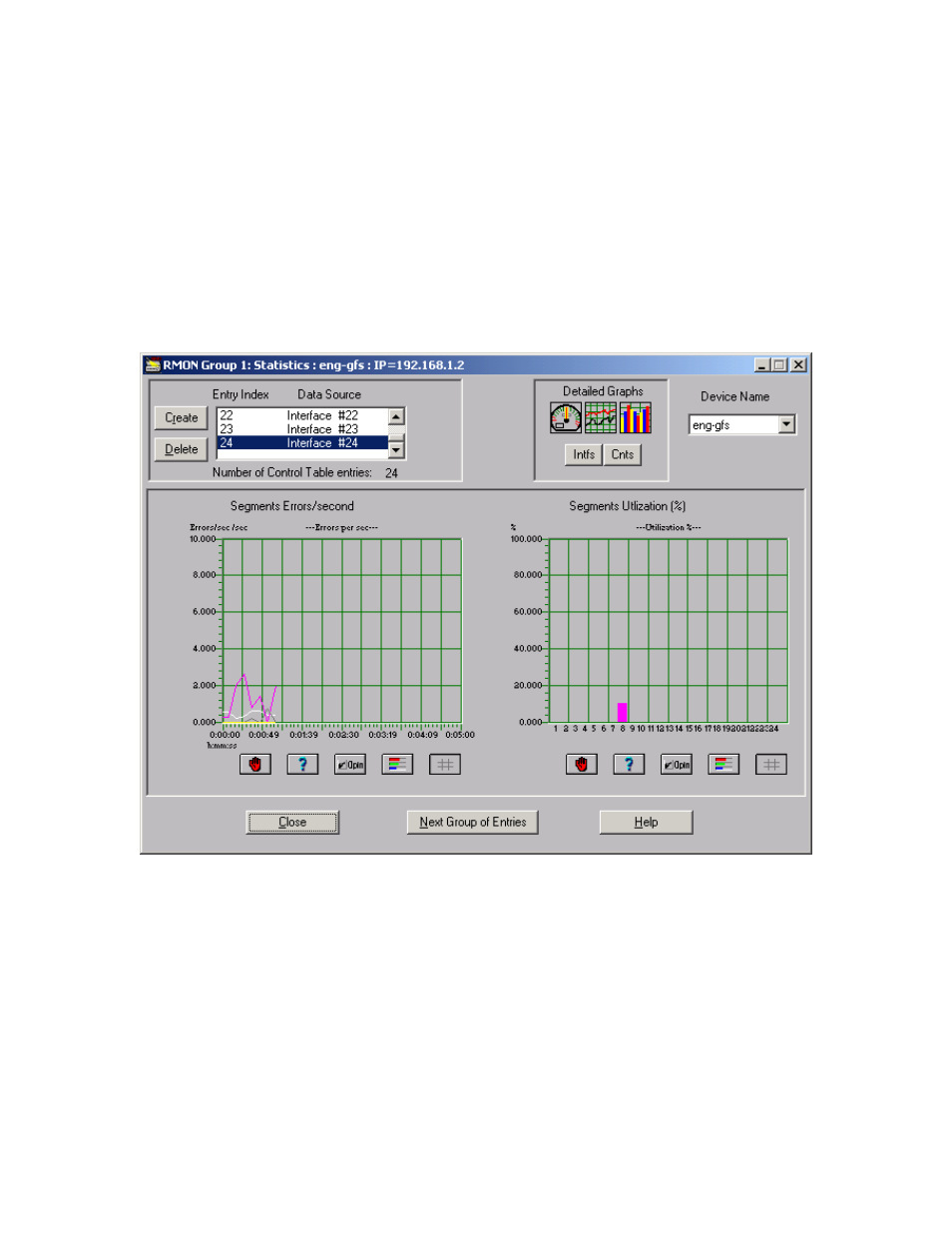Click the Create entry button
Viewport: 952px width, 1233px height.
pos(182,418)
